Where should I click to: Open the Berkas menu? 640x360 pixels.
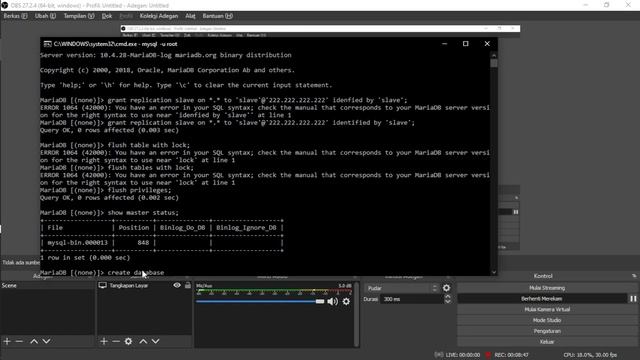pyautogui.click(x=15, y=16)
